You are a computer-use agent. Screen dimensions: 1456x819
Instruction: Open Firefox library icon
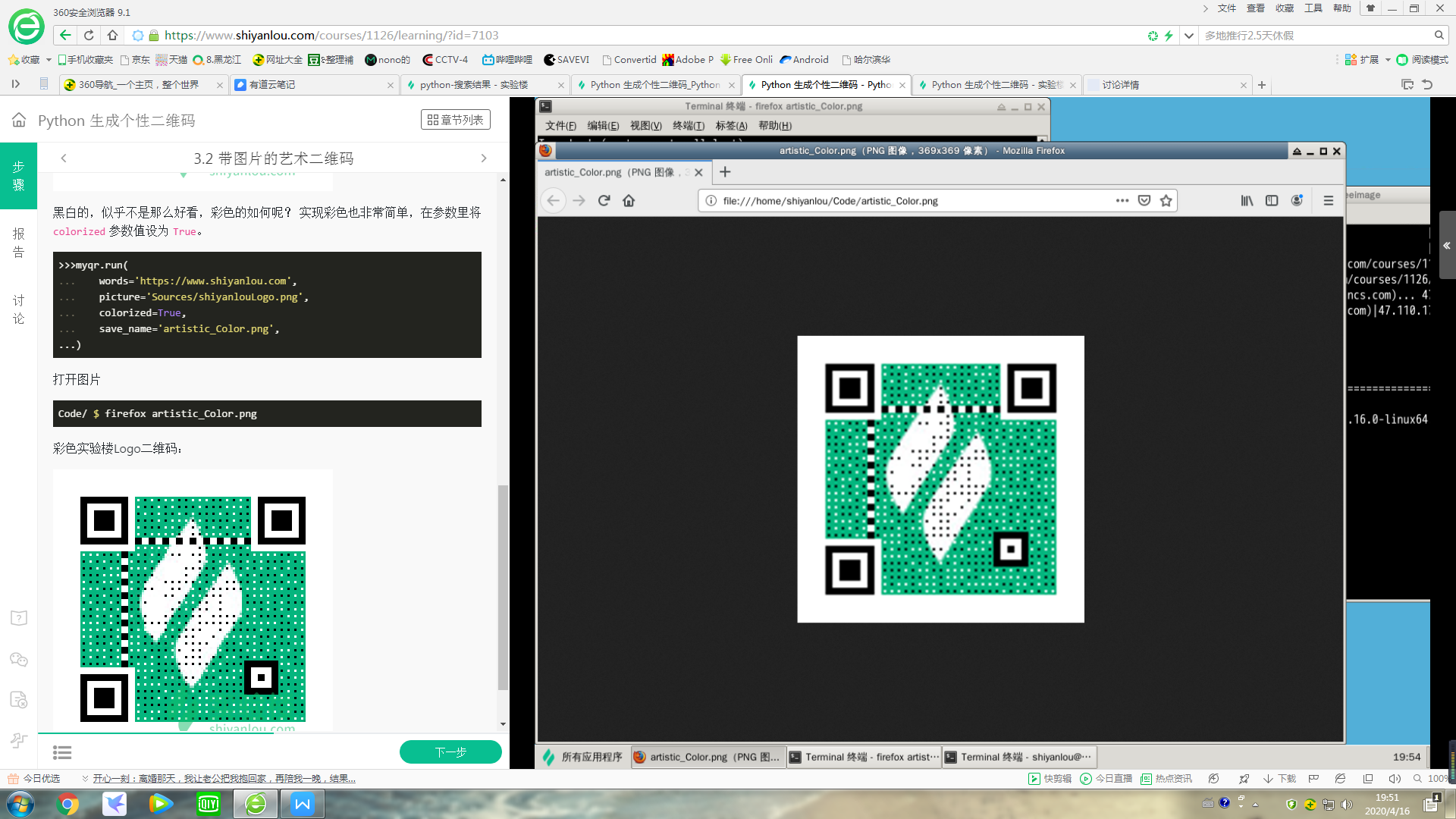click(x=1247, y=201)
